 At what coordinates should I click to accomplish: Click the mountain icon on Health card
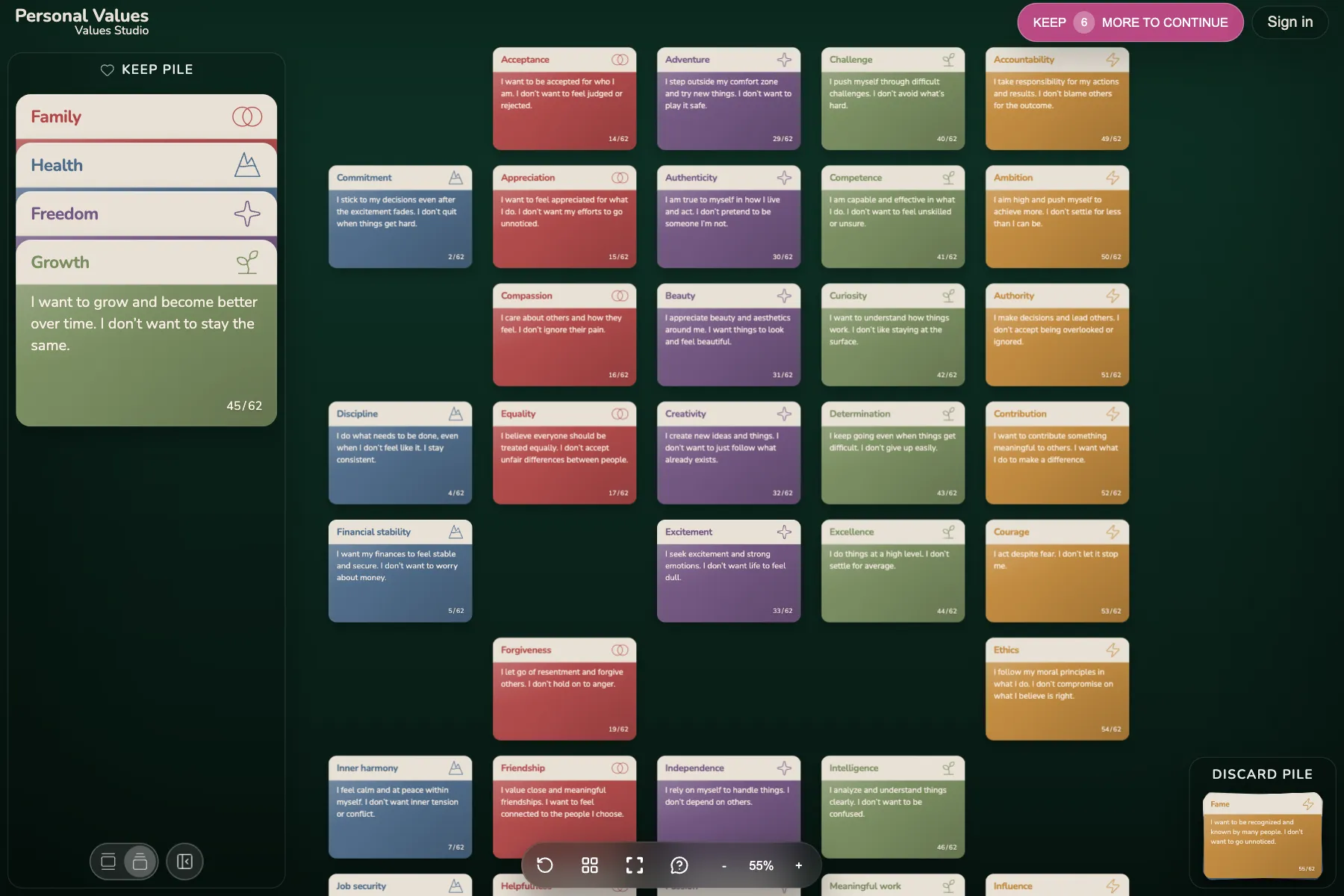tap(247, 165)
